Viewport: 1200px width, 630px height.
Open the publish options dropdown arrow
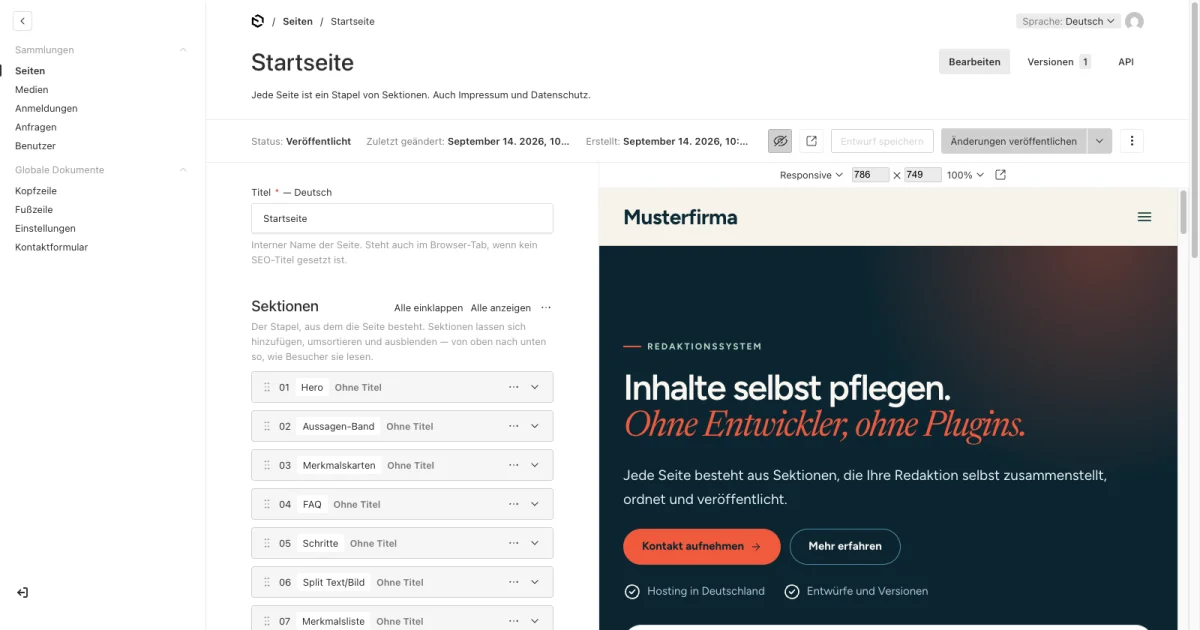coord(1100,141)
